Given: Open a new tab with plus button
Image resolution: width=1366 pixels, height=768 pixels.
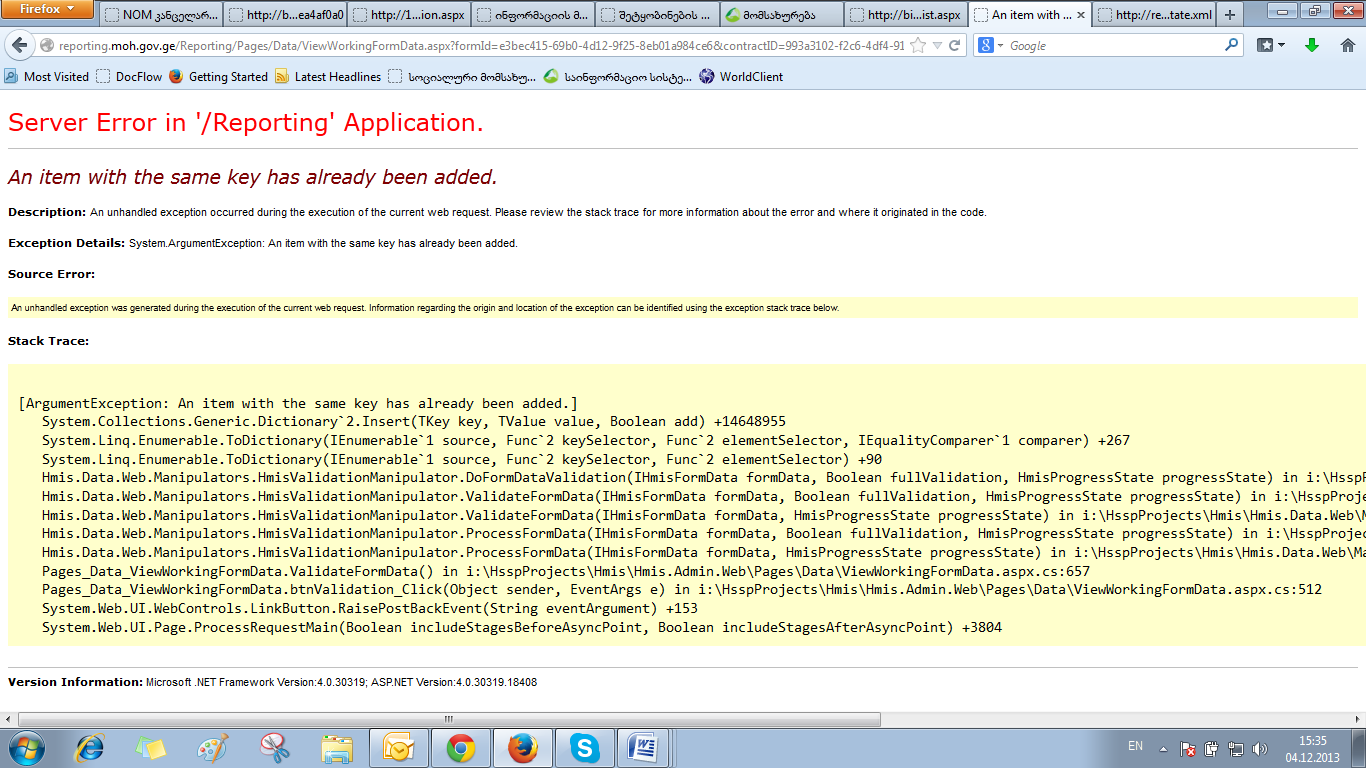Looking at the screenshot, I should point(1230,15).
